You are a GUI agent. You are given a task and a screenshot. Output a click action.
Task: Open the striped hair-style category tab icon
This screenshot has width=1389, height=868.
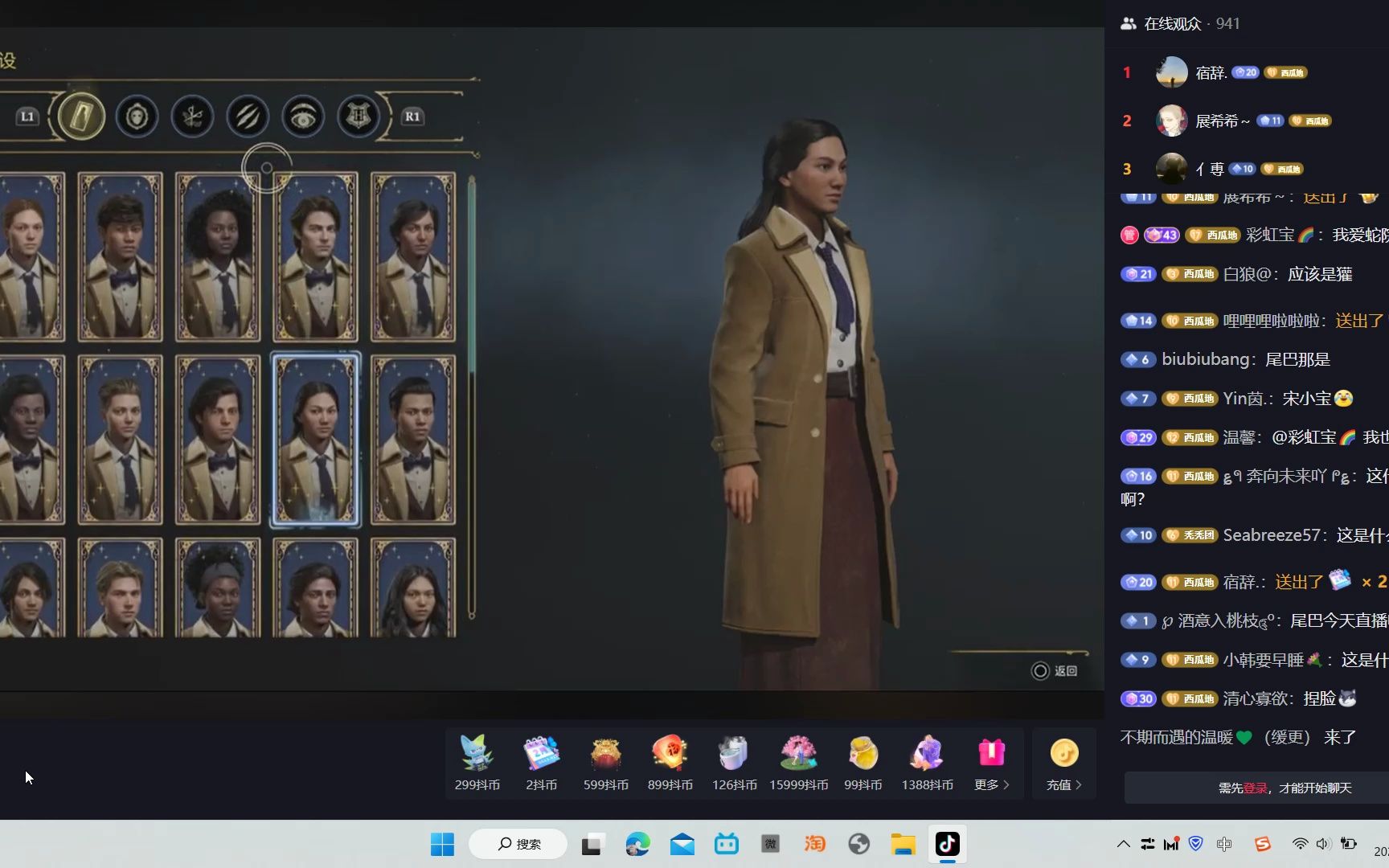248,117
